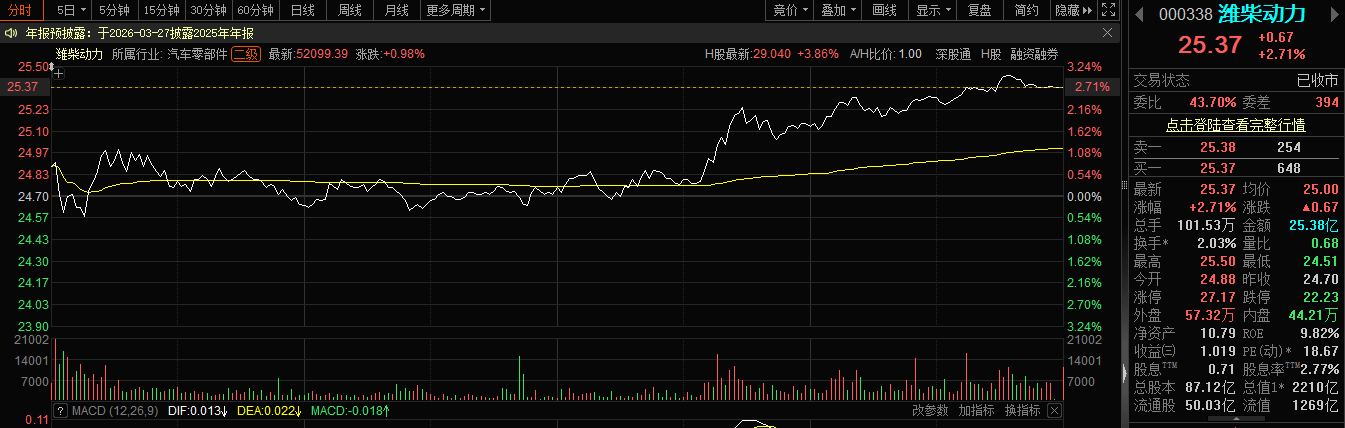Go to next stock arrow

pos(1334,14)
